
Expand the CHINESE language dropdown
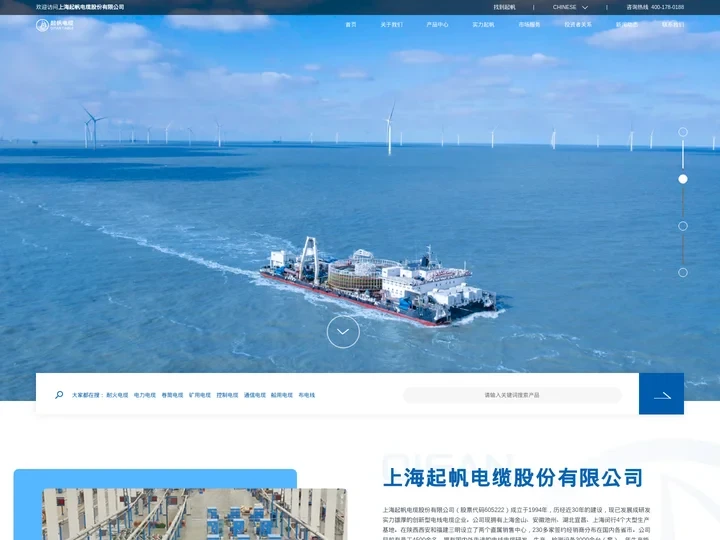coord(570,7)
